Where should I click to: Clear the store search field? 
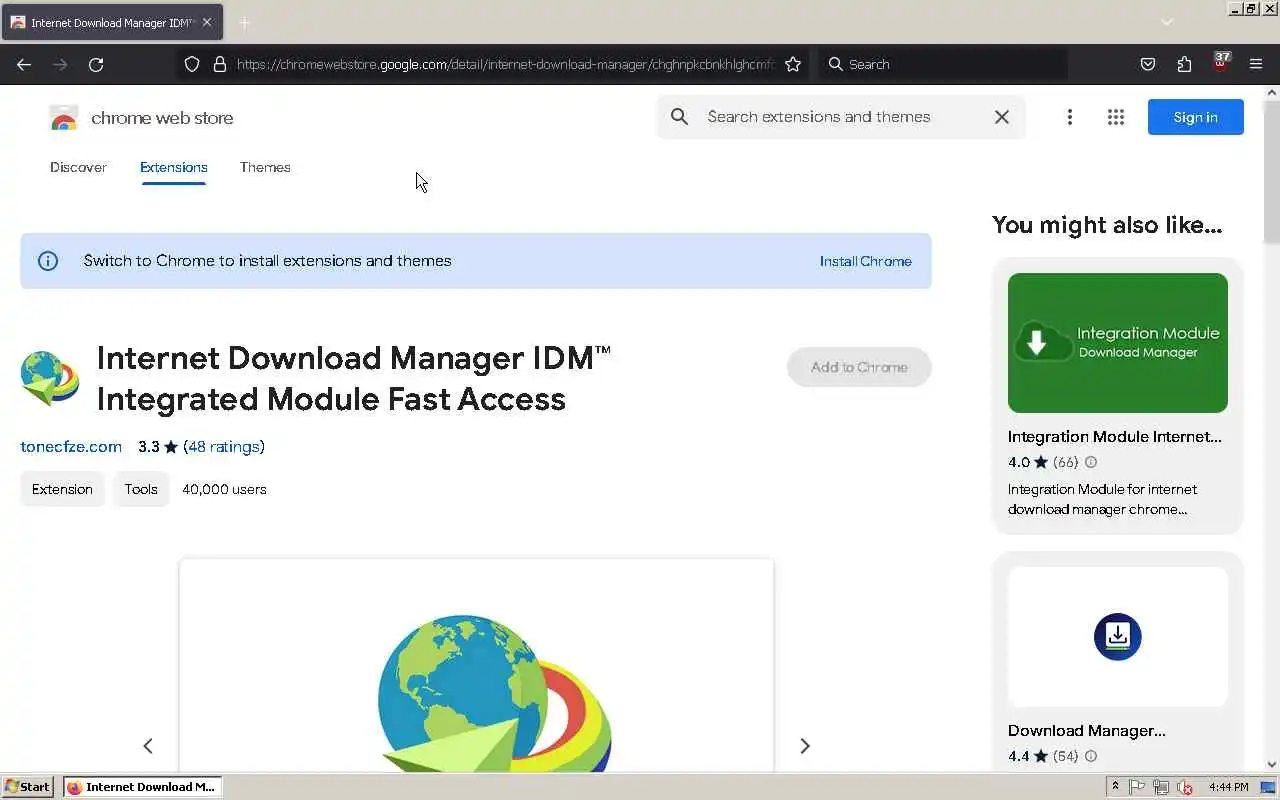point(1001,117)
